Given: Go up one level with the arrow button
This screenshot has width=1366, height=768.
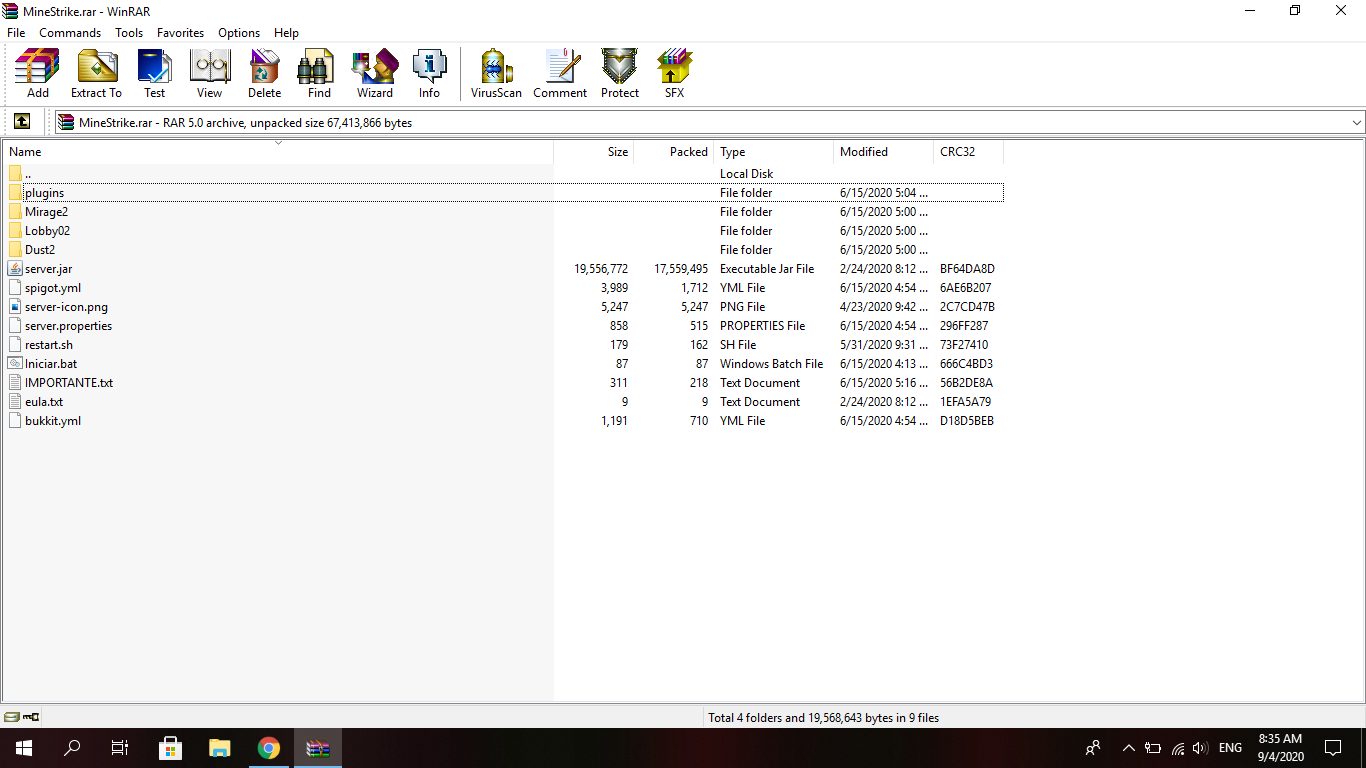Looking at the screenshot, I should [22, 122].
